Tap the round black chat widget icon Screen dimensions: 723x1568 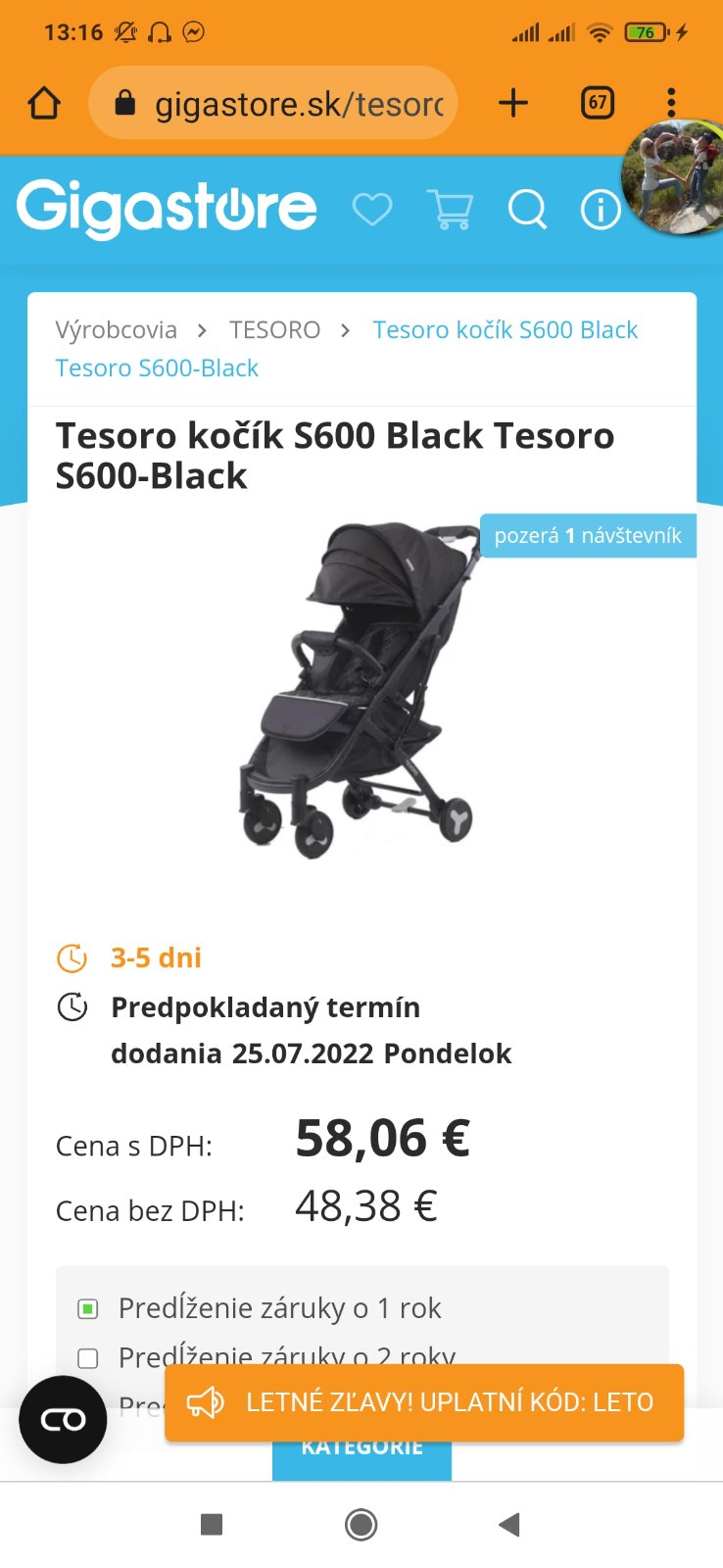pos(63,1419)
